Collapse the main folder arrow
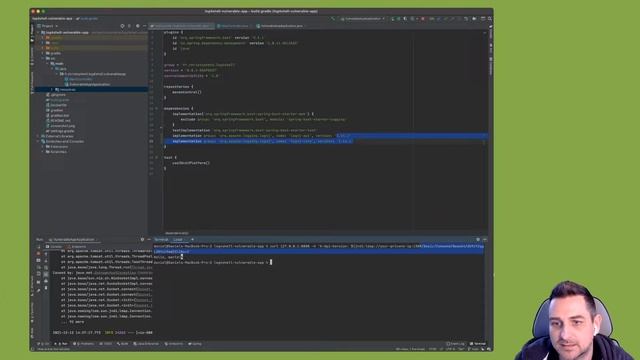This screenshot has width=640, height=360. [48, 64]
